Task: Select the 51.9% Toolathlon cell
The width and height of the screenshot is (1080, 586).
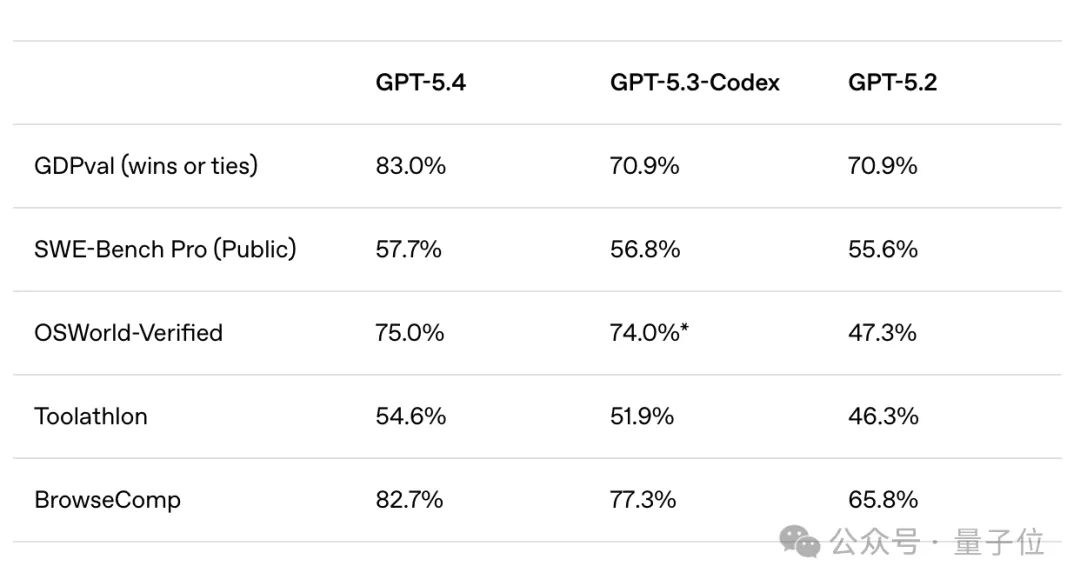Action: coord(642,416)
